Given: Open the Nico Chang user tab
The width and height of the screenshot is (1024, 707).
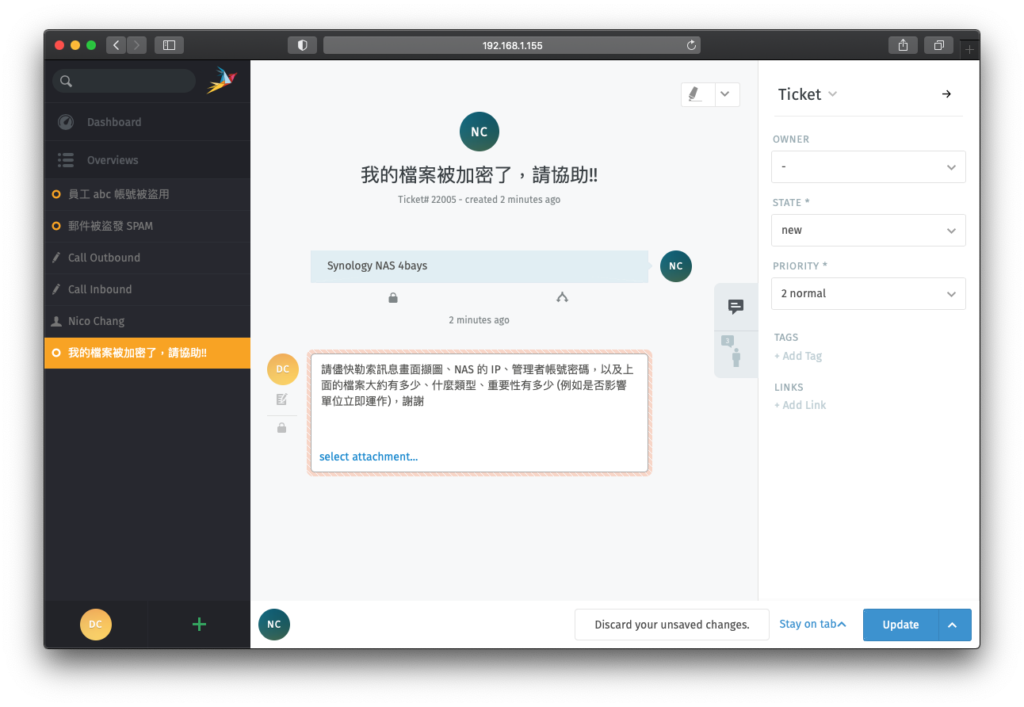Looking at the screenshot, I should [x=147, y=321].
